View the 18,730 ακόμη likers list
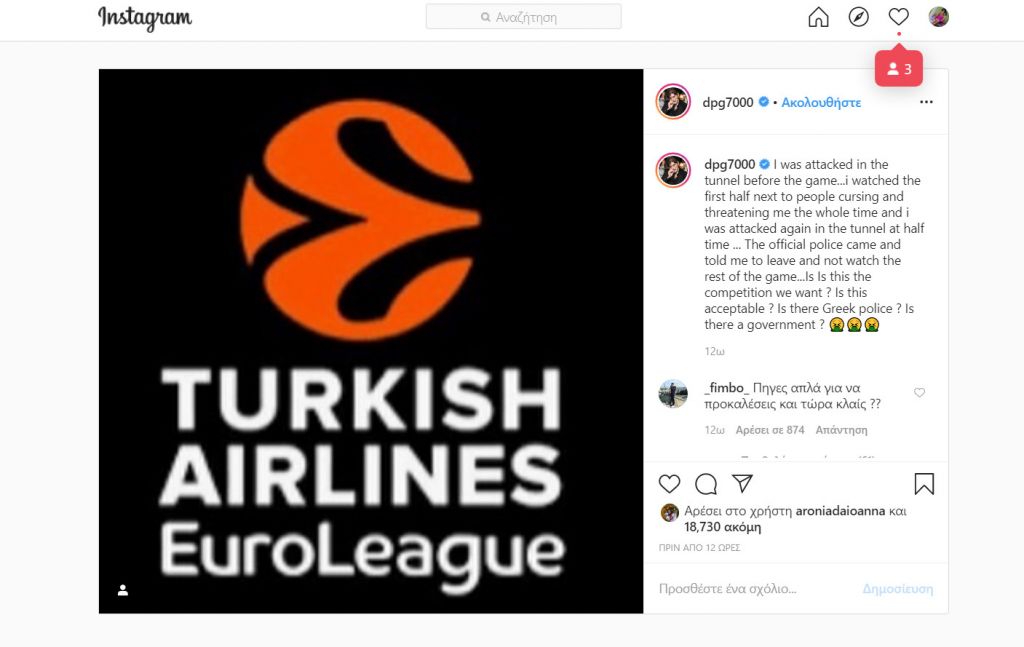The height and width of the screenshot is (647, 1024). (722, 527)
